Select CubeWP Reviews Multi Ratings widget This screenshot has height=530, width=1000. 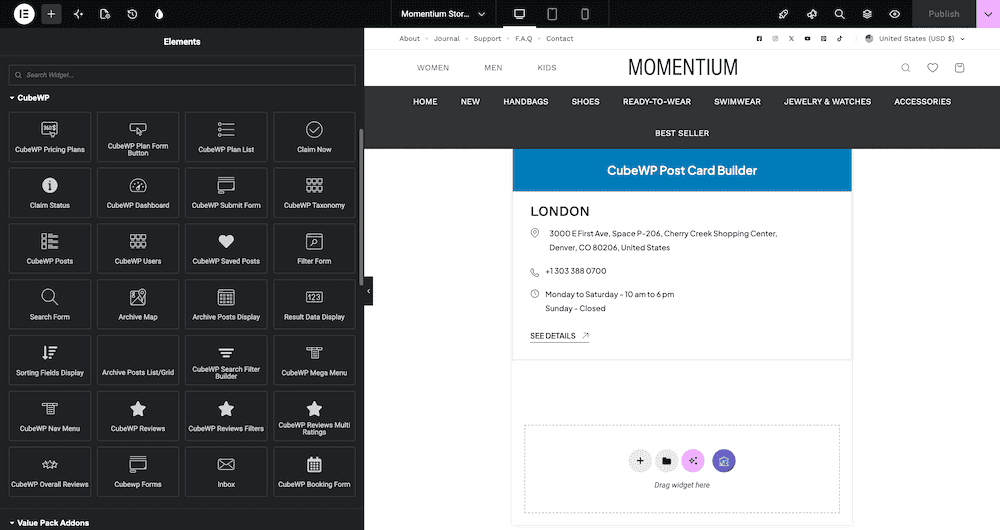(314, 416)
